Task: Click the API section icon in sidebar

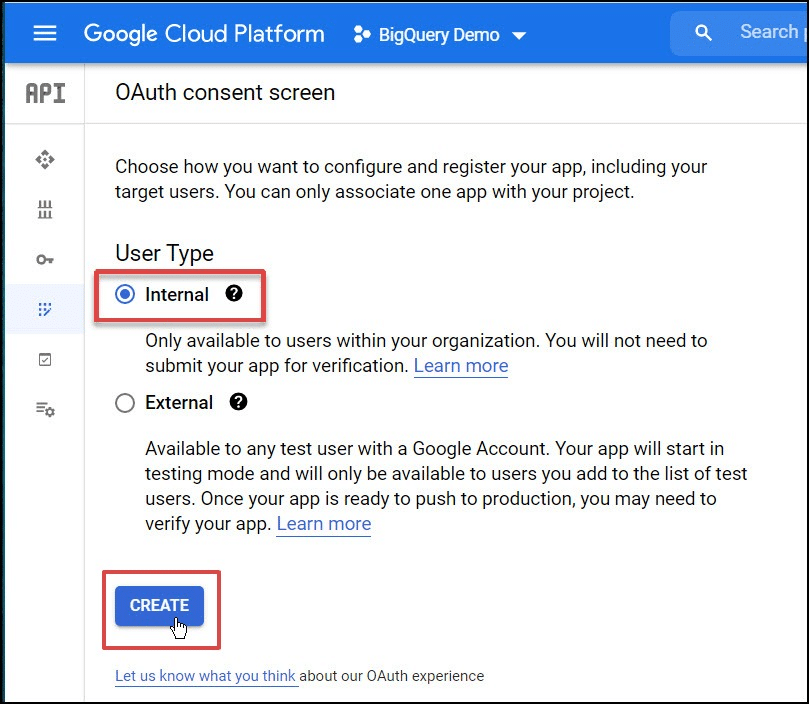Action: tap(45, 93)
